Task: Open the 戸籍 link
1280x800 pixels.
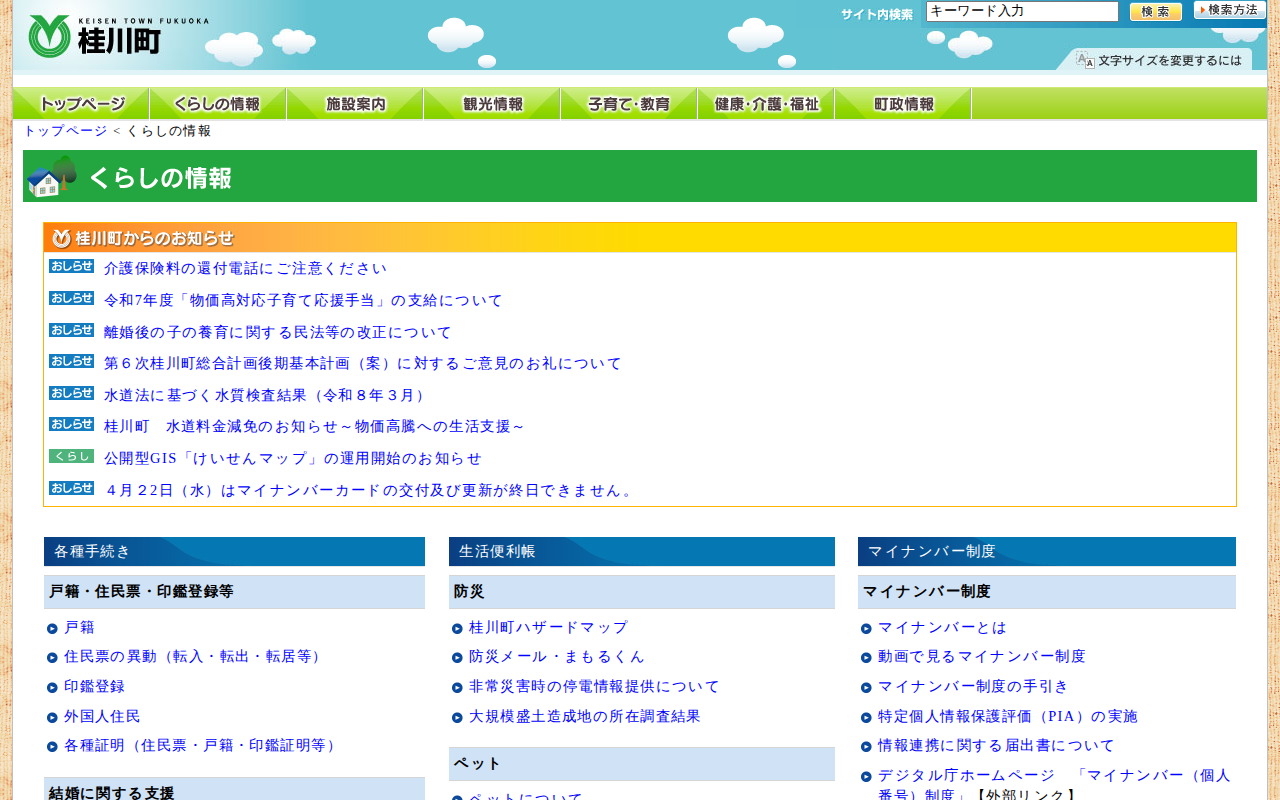Action: point(79,628)
